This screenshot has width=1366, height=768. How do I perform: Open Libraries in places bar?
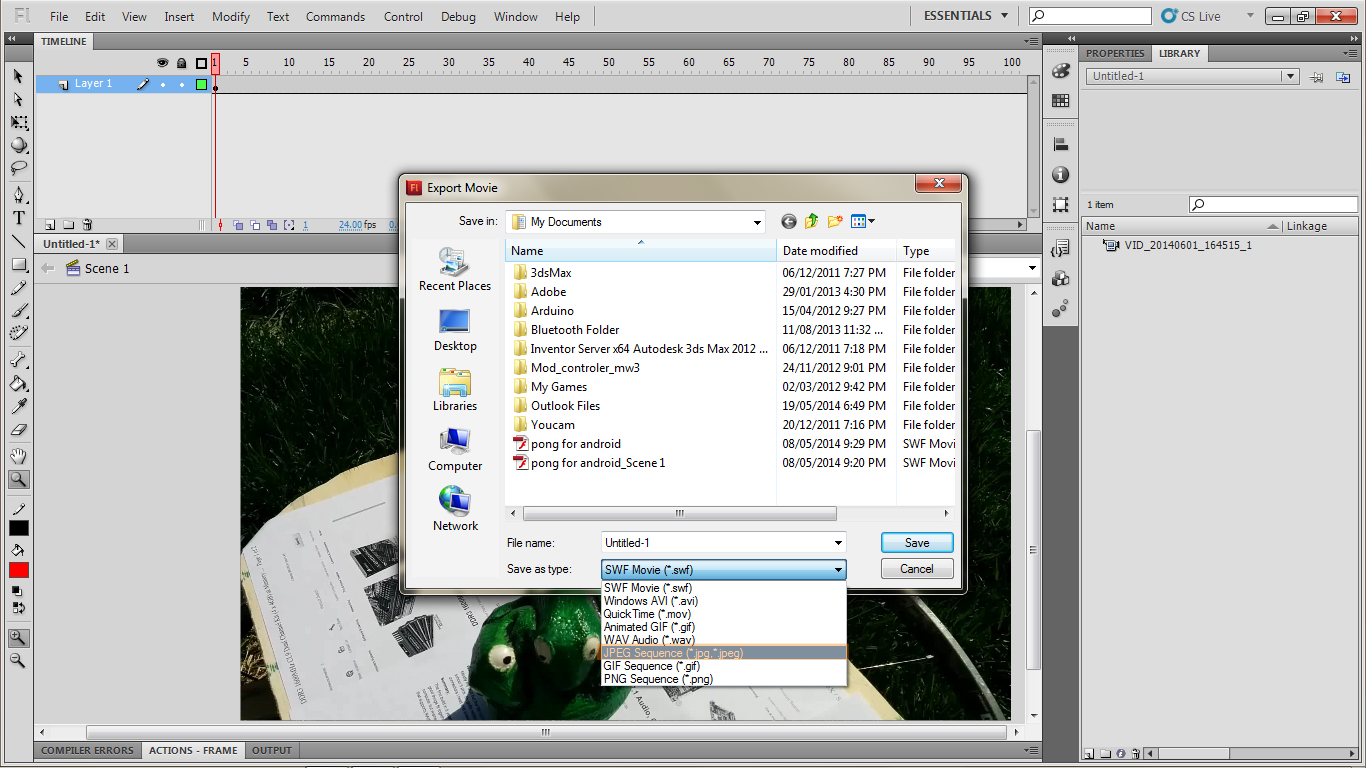coord(455,390)
